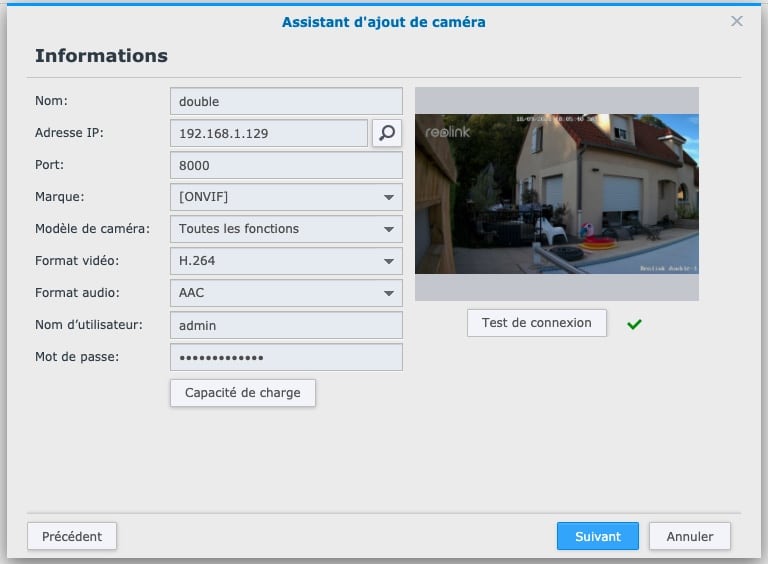Click the Mot de passe: label
The width and height of the screenshot is (768, 564).
(x=77, y=357)
